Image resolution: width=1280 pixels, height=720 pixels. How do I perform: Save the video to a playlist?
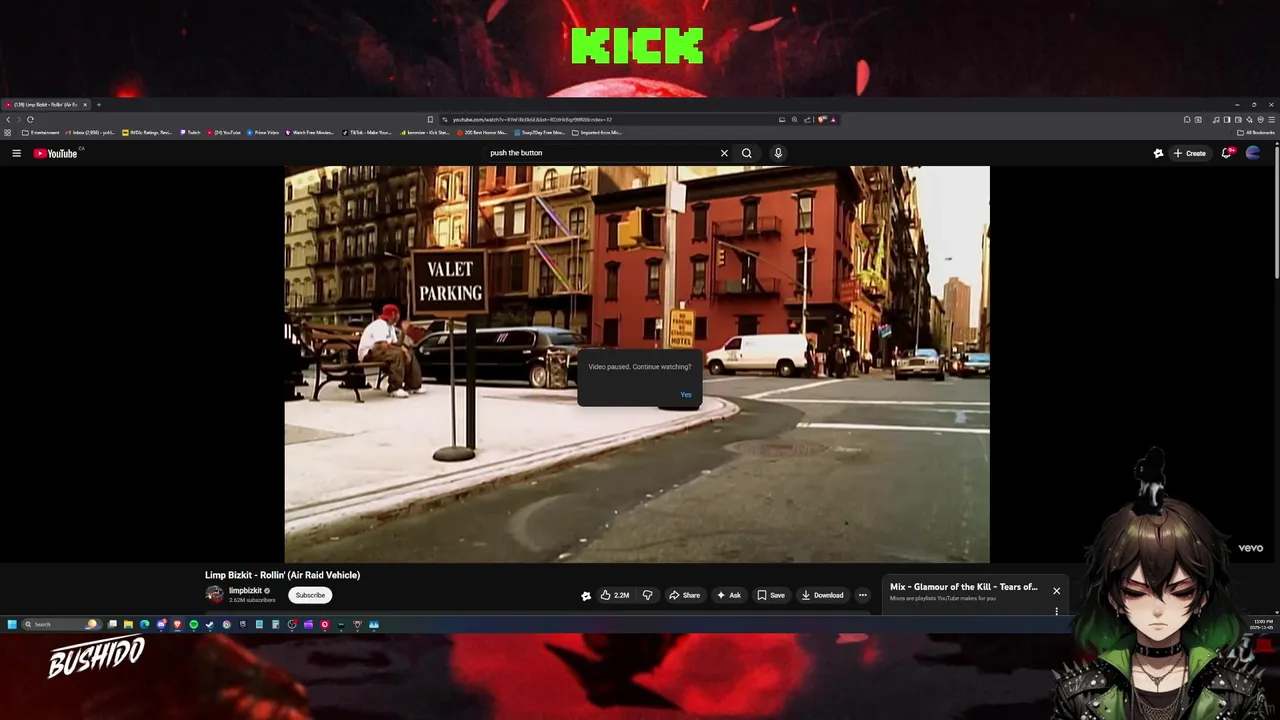771,595
